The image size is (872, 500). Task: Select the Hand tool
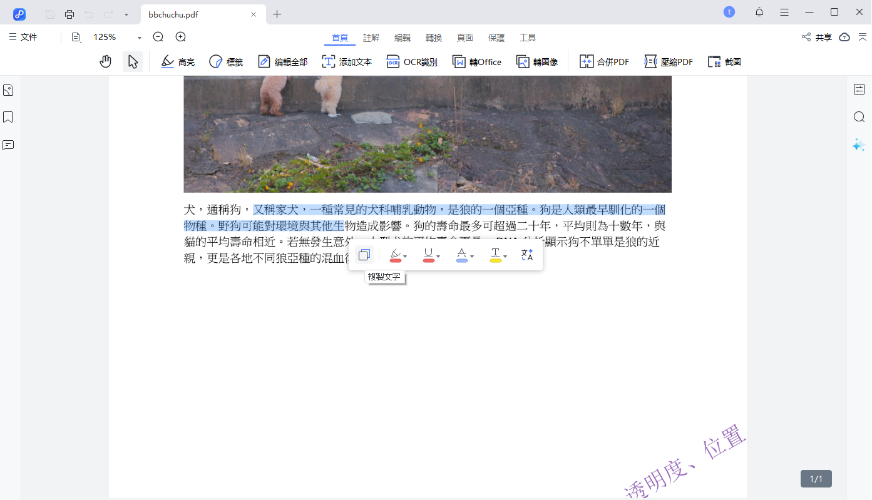click(x=106, y=62)
